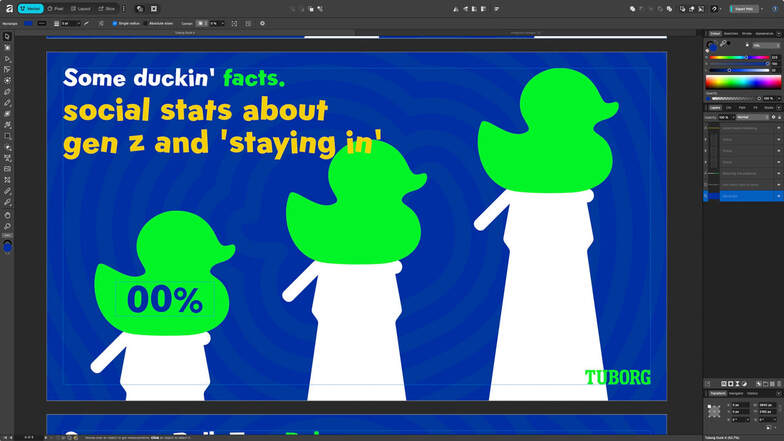784x441 pixels.
Task: Select the Move tool in left toolbar
Action: click(7, 36)
